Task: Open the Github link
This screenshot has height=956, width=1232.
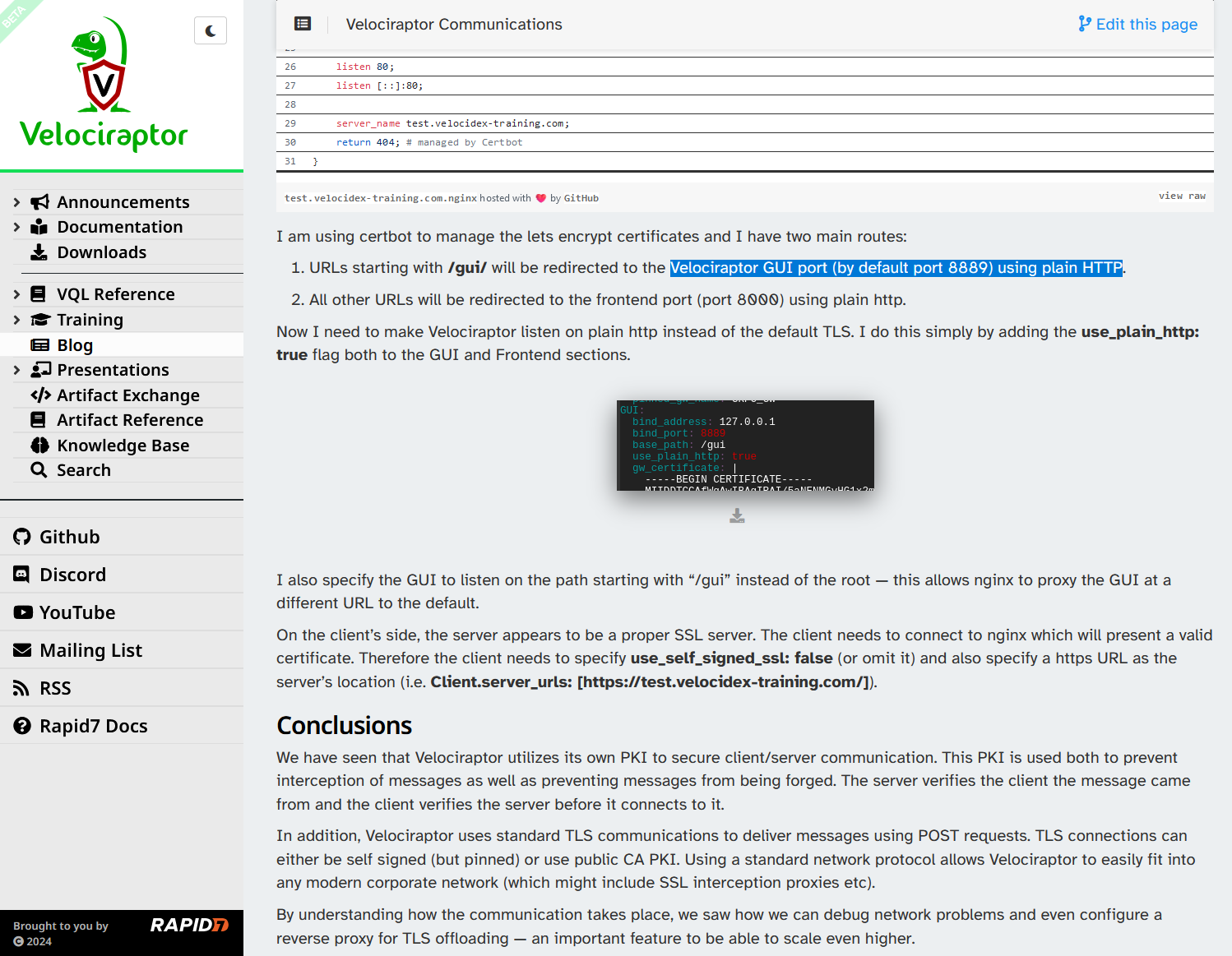Action: (122, 537)
